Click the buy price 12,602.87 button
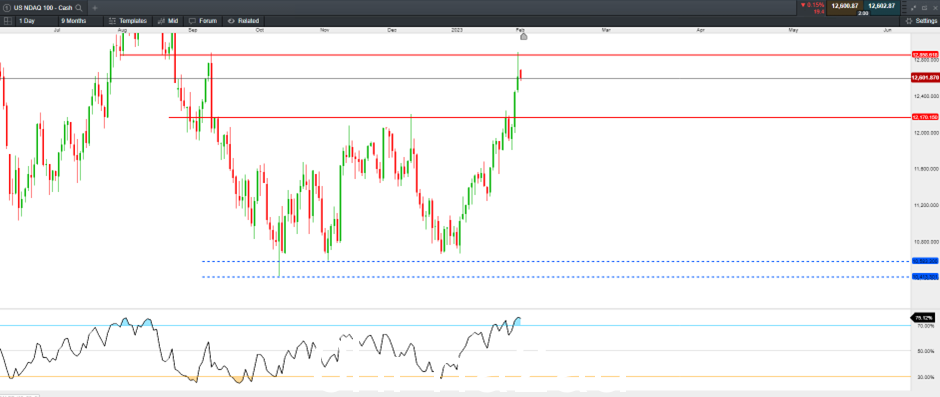940x397 pixels. tap(881, 6)
